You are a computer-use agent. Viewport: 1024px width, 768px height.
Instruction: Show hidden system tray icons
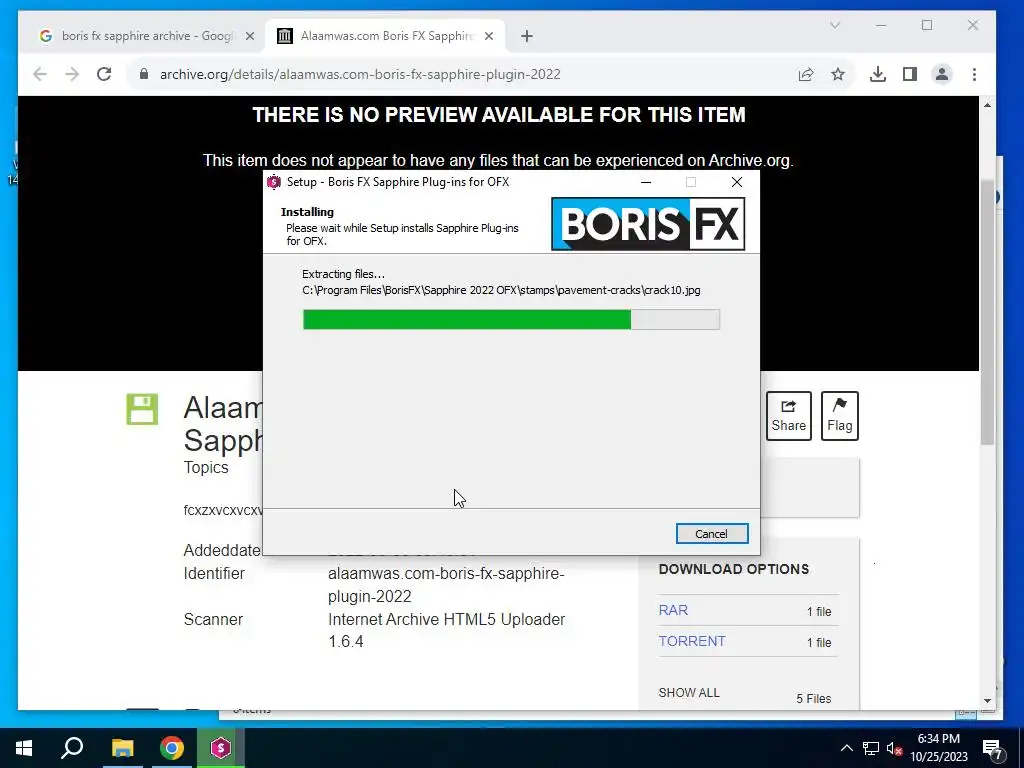click(x=846, y=748)
